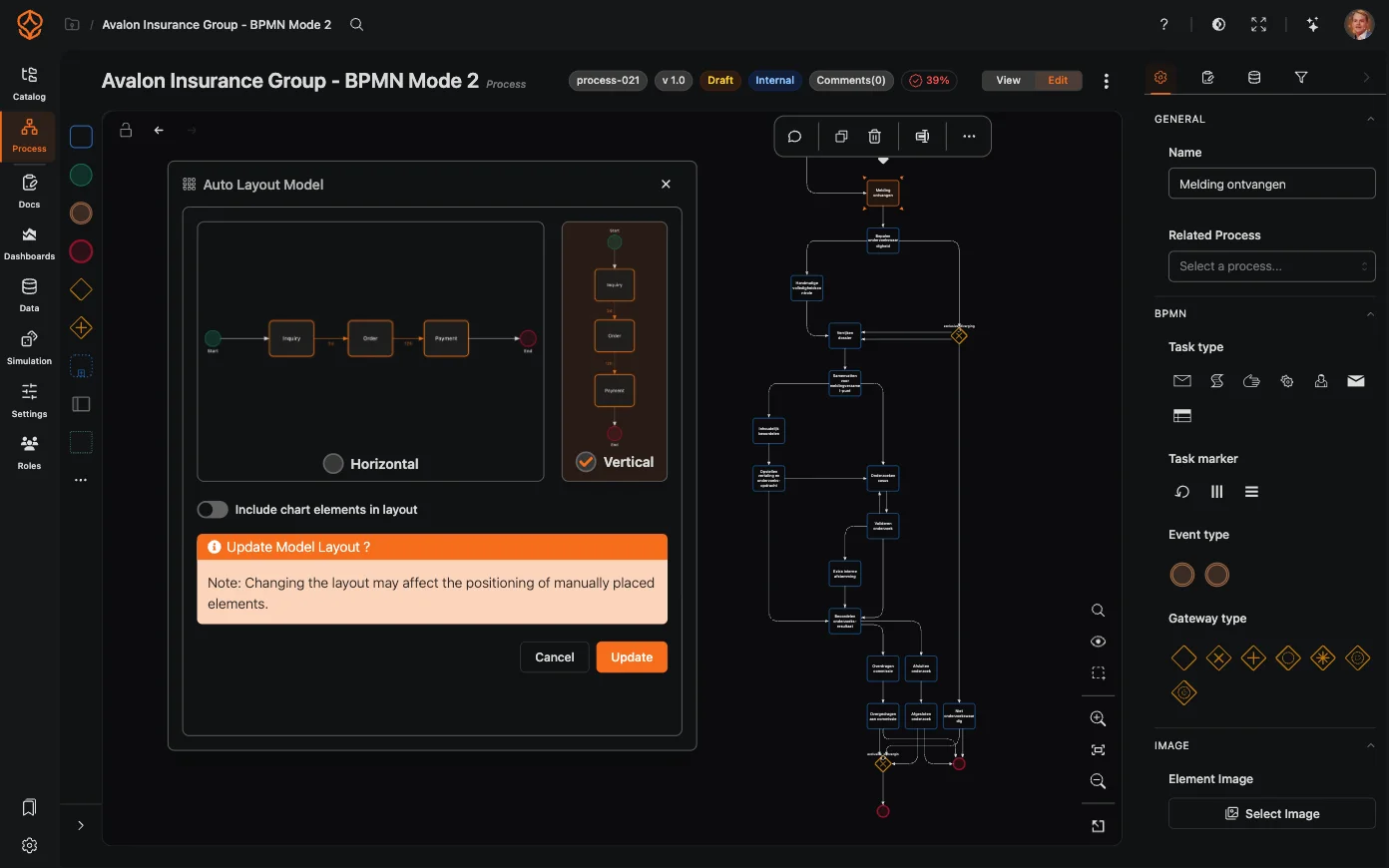The width and height of the screenshot is (1389, 868).
Task: Switch to Edit mode
Action: point(1058,81)
